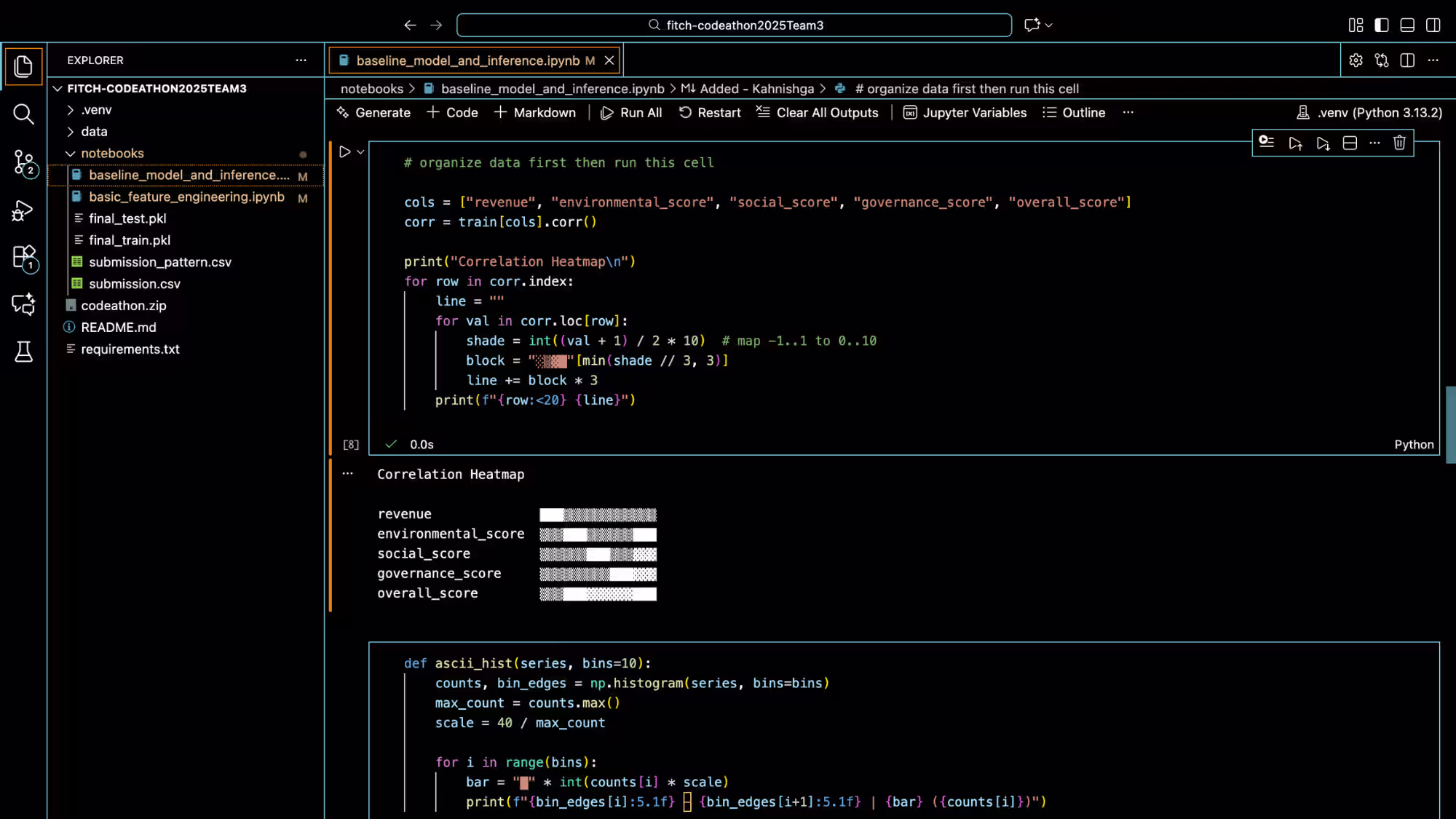Open the Source Control view

point(23,162)
